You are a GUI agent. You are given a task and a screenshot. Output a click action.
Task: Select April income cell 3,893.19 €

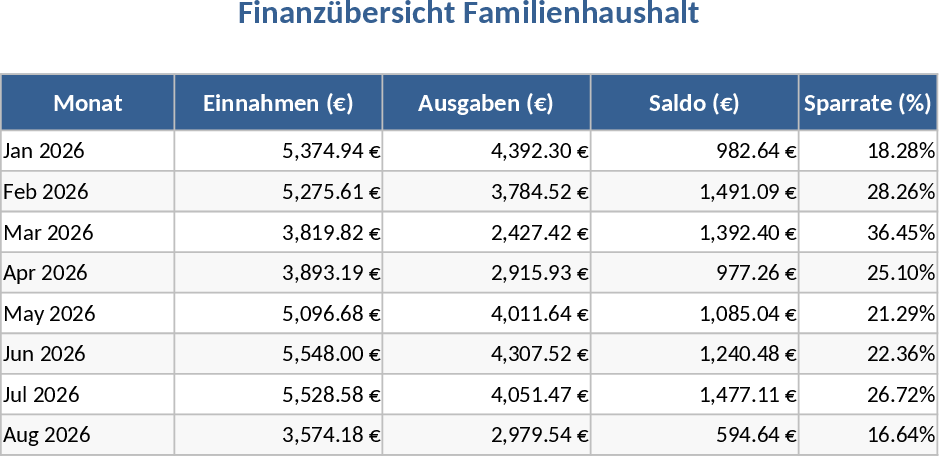click(x=331, y=273)
